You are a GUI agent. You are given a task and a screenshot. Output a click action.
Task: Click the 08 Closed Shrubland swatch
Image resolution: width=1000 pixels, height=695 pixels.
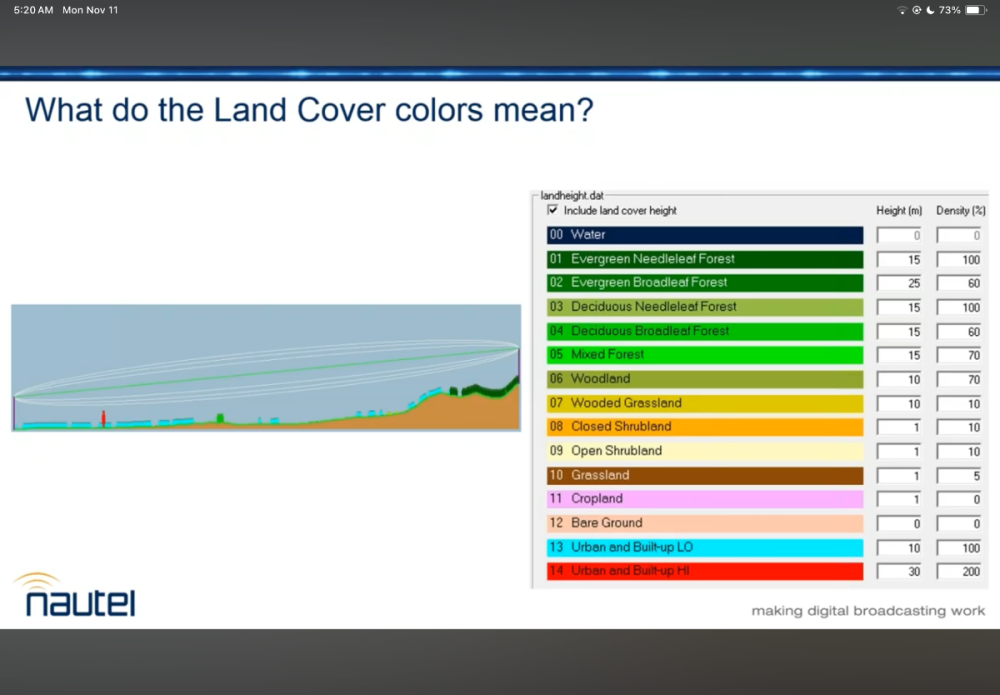(704, 427)
